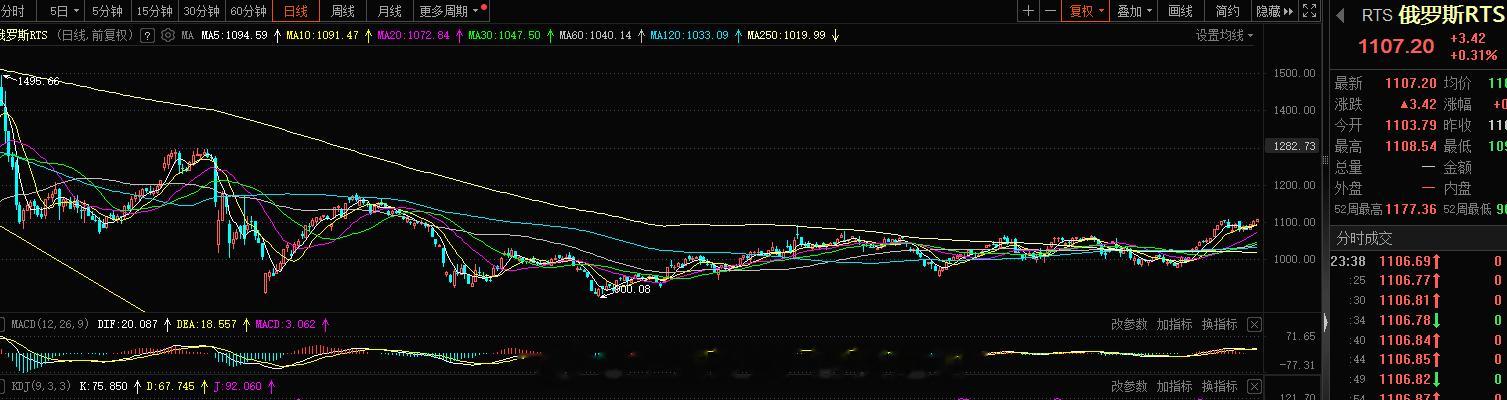Switch to 60分钟 chart tab
Viewport: 1507px width, 400px height.
click(x=248, y=11)
